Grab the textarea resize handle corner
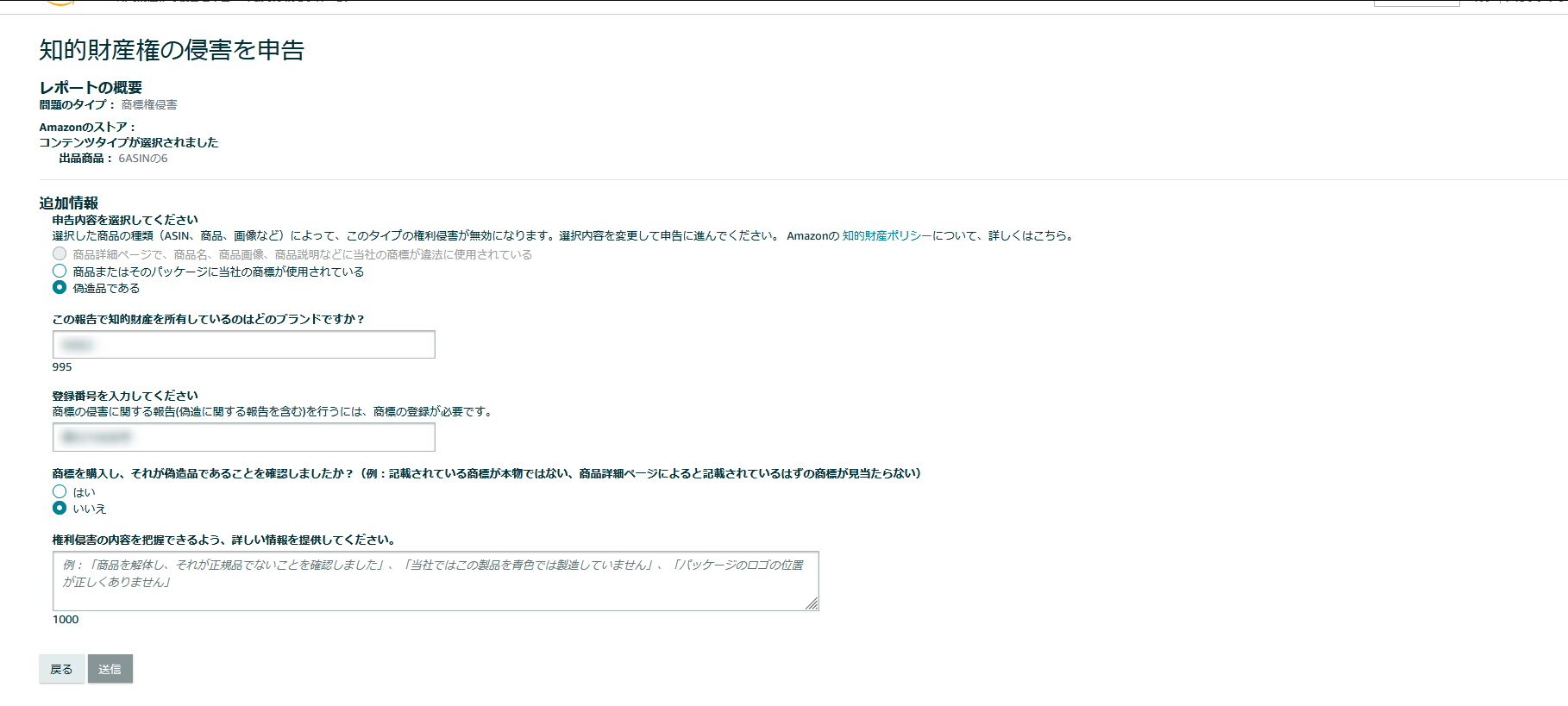1568x706 pixels. tap(812, 603)
